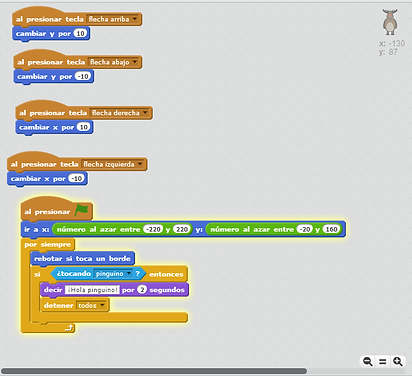412x376 pixels.
Task: Edit value -10 in 'cambiar y por' block
Action: [x=83, y=76]
